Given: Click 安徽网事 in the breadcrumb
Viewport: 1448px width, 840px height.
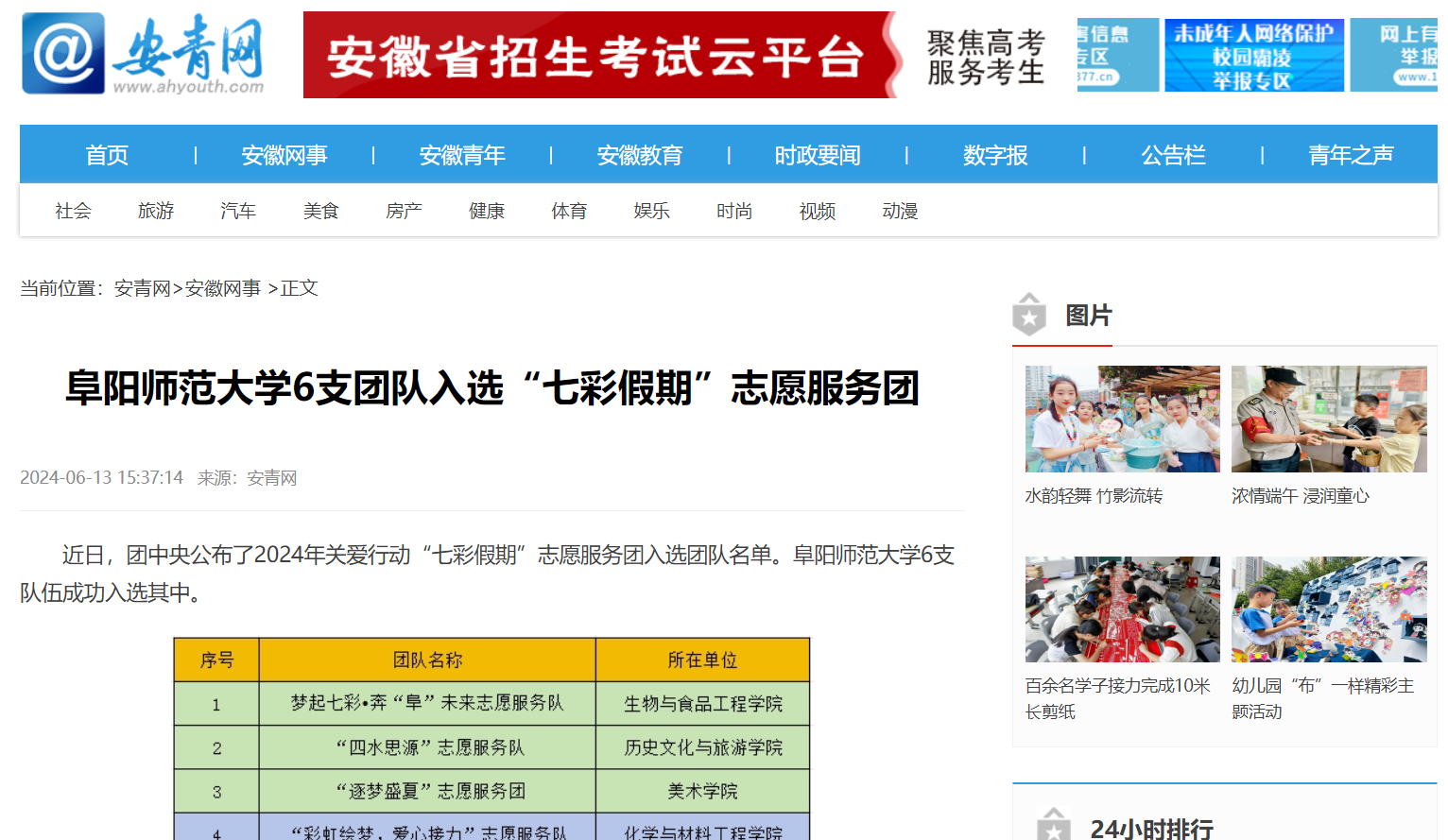Looking at the screenshot, I should pyautogui.click(x=223, y=288).
